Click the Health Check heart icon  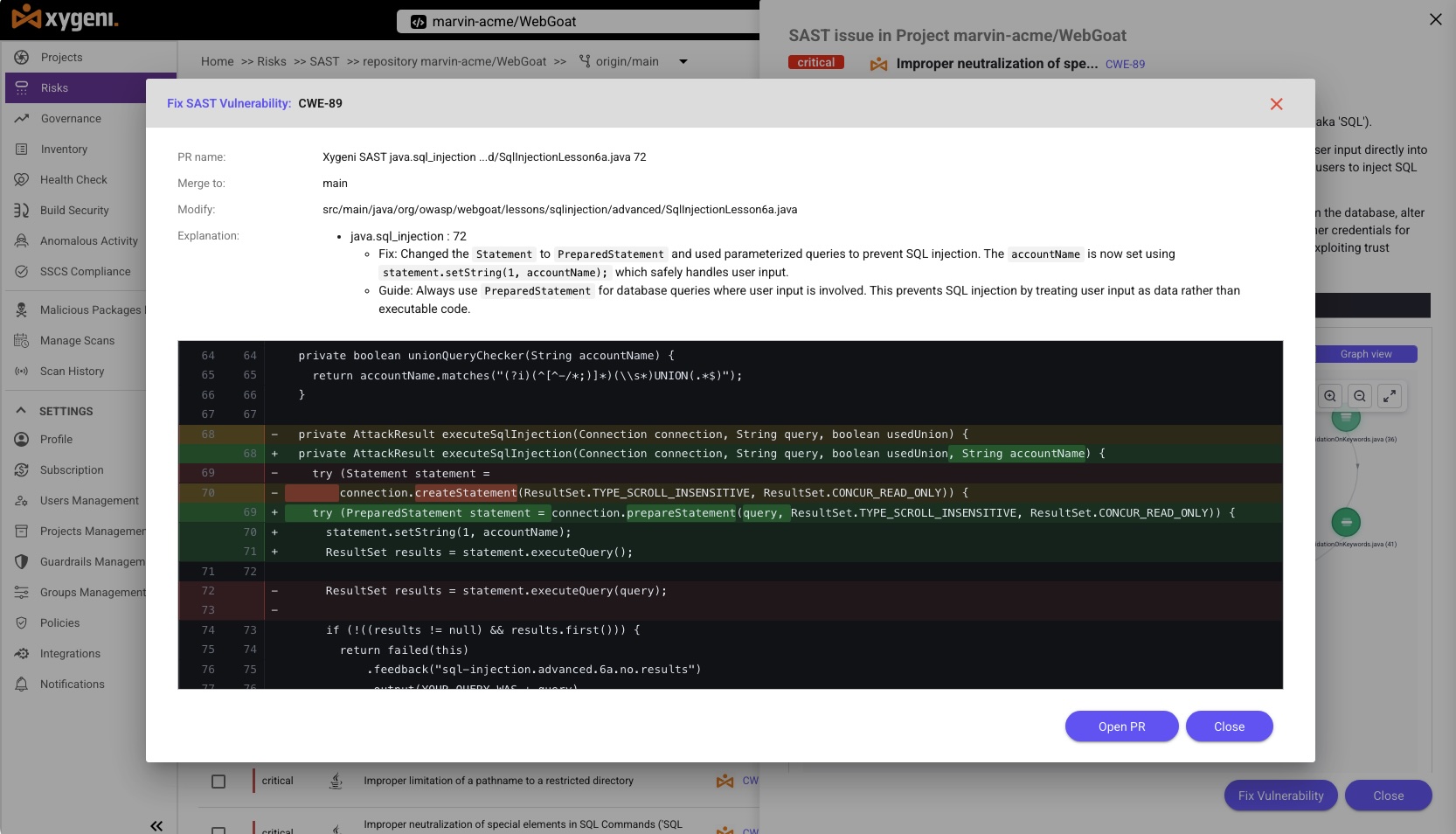pyautogui.click(x=22, y=180)
